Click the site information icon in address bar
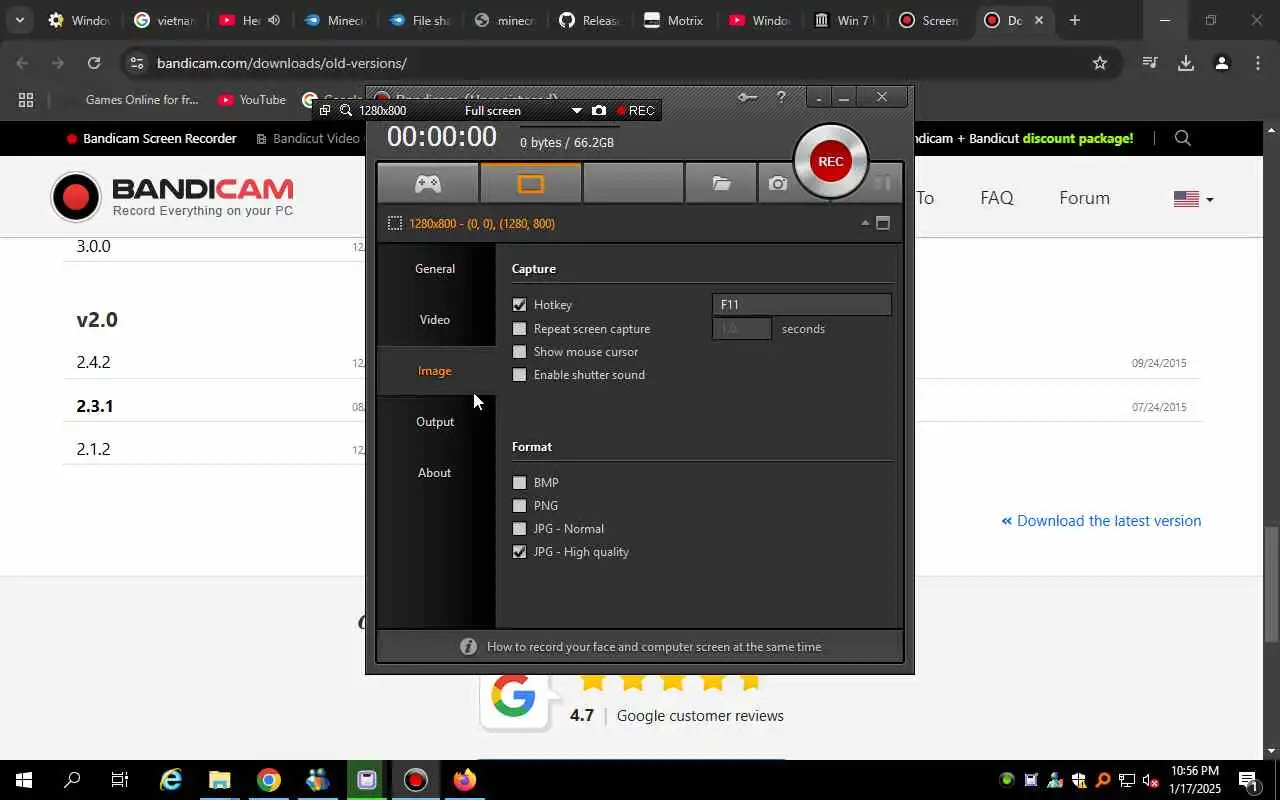The height and width of the screenshot is (800, 1280). pyautogui.click(x=136, y=63)
